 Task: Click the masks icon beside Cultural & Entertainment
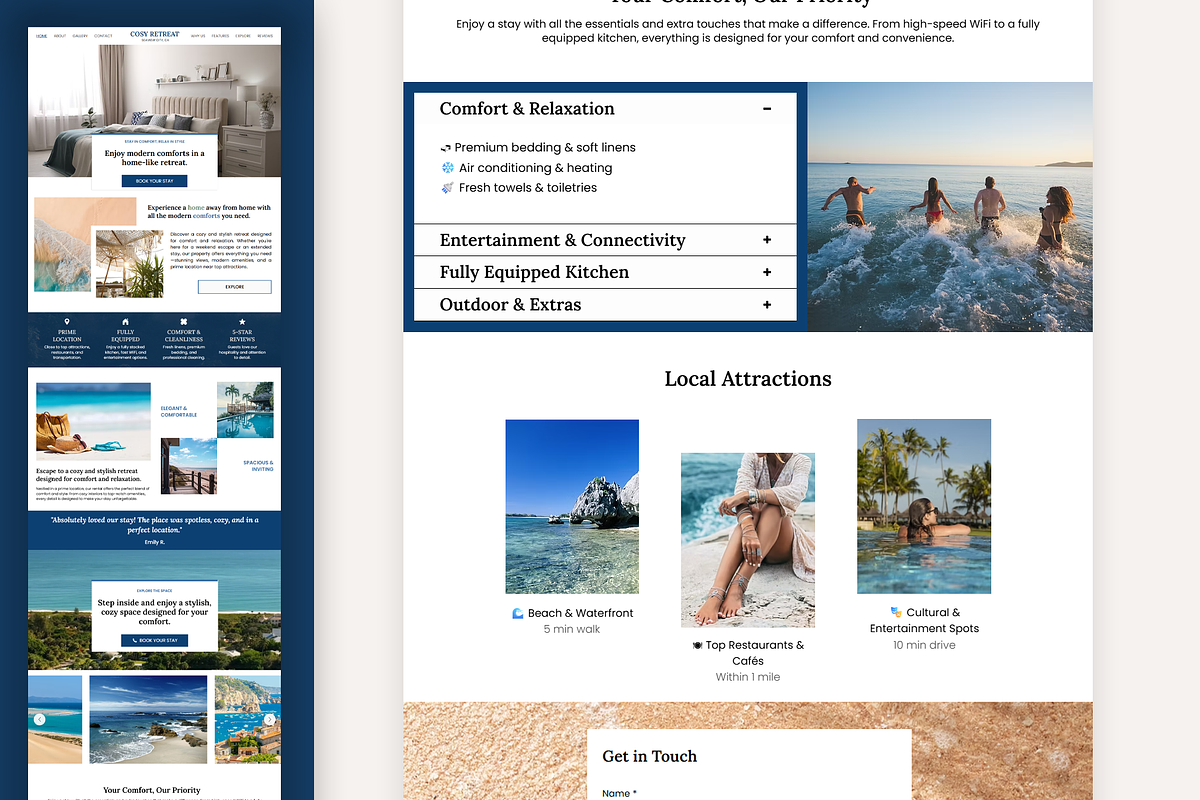(x=896, y=612)
